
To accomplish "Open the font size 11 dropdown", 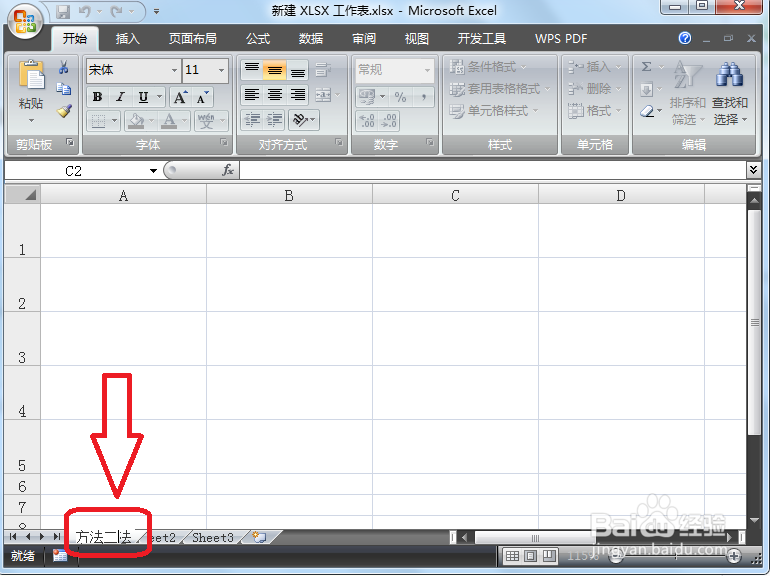I will click(x=221, y=70).
